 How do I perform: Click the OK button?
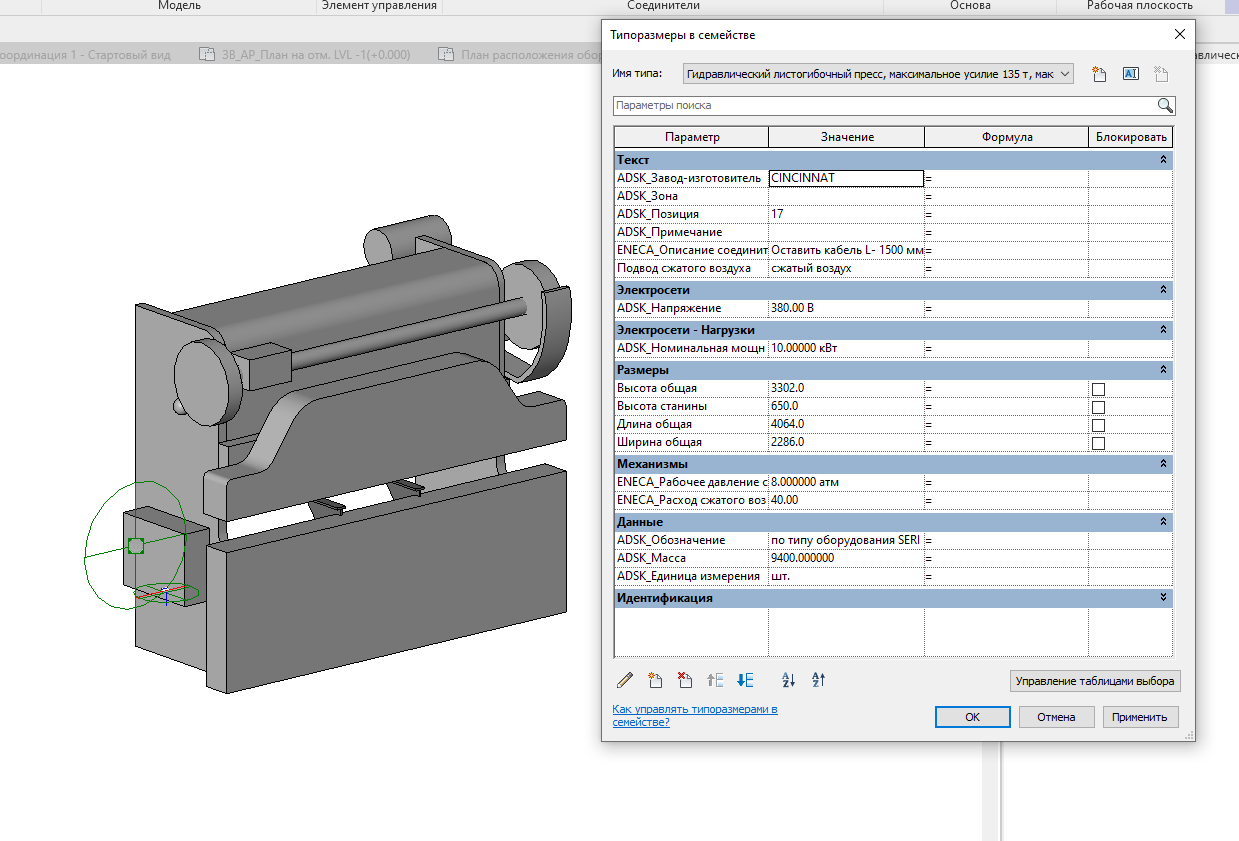[972, 717]
